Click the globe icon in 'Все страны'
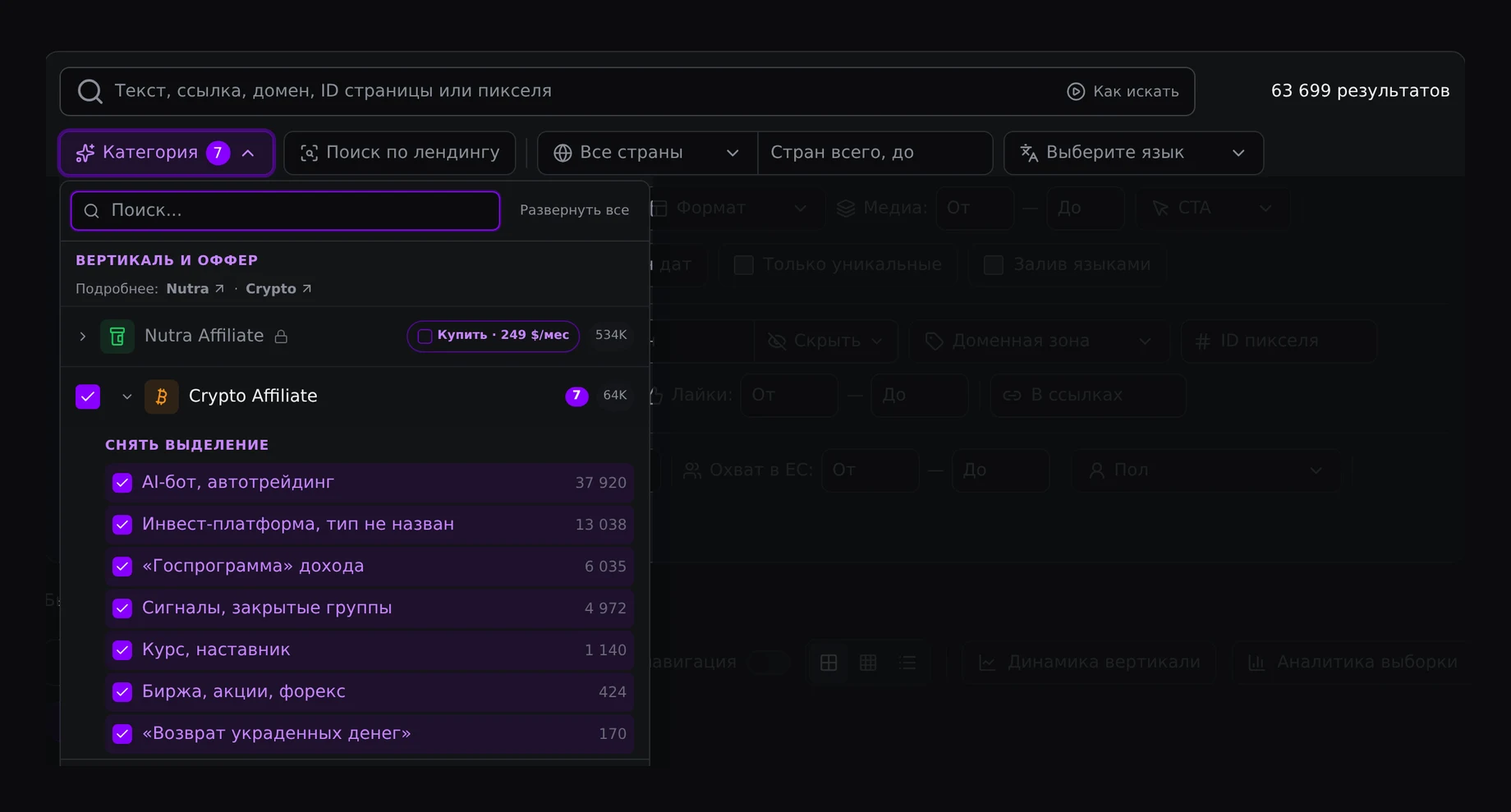Screen dimensions: 1511x812 pos(563,153)
